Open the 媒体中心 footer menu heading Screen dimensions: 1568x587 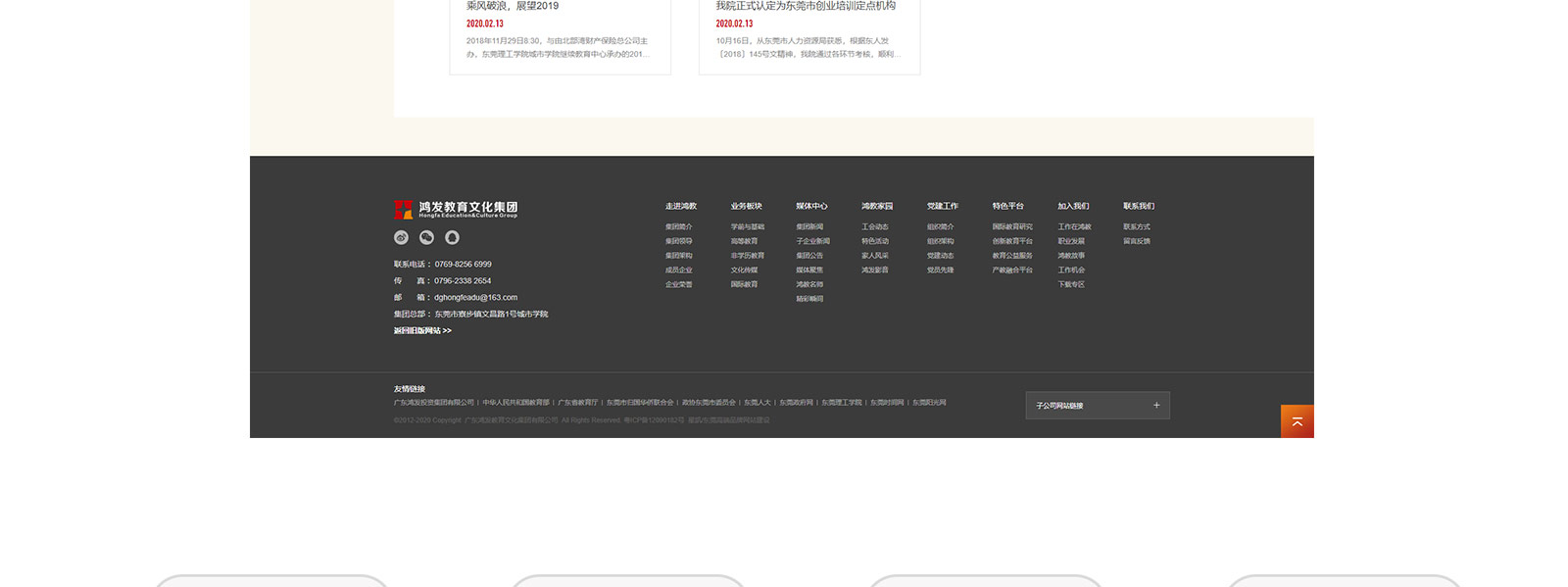[811, 206]
